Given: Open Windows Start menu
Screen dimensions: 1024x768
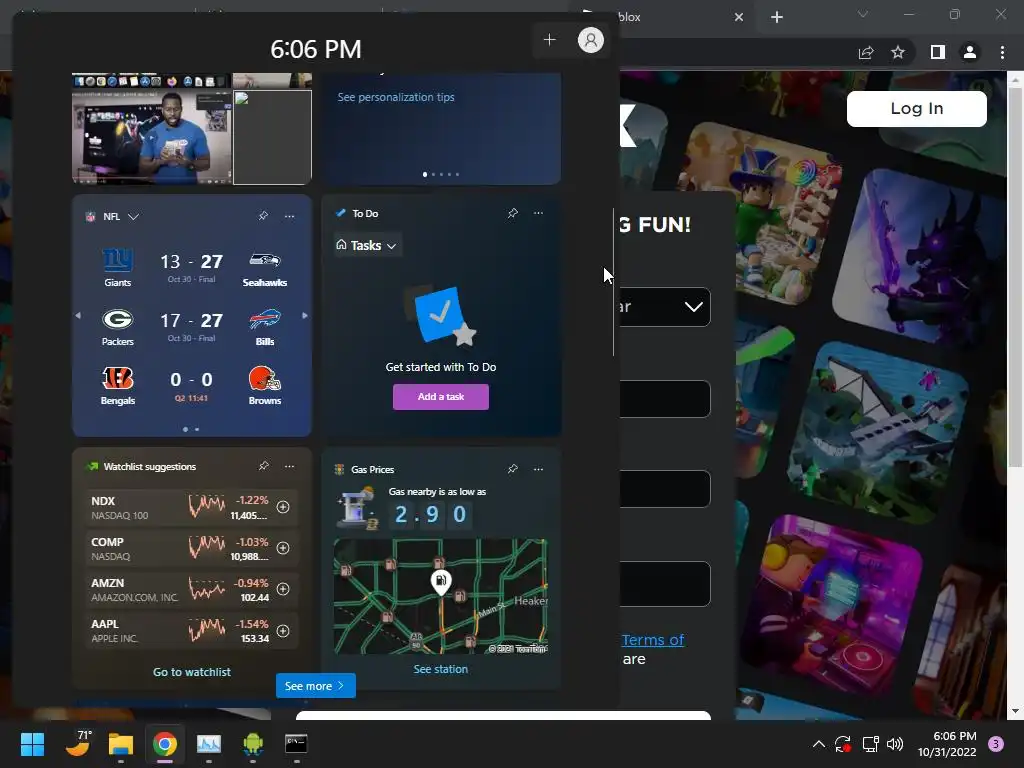Looking at the screenshot, I should (x=32, y=744).
